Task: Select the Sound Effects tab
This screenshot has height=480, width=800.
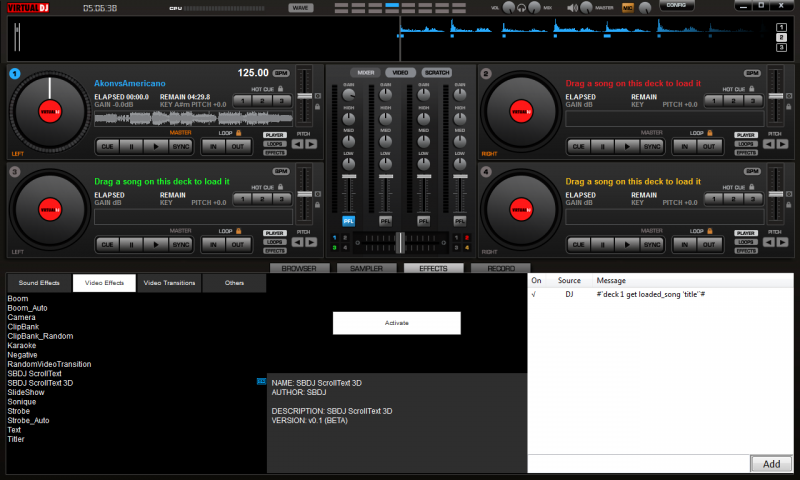Action: point(39,283)
